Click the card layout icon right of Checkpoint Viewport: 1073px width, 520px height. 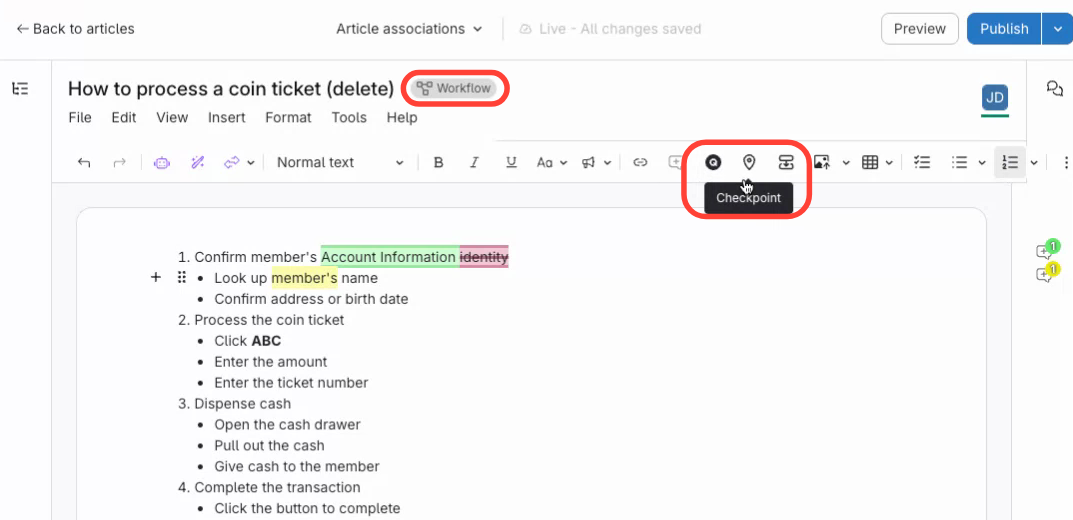coord(786,162)
